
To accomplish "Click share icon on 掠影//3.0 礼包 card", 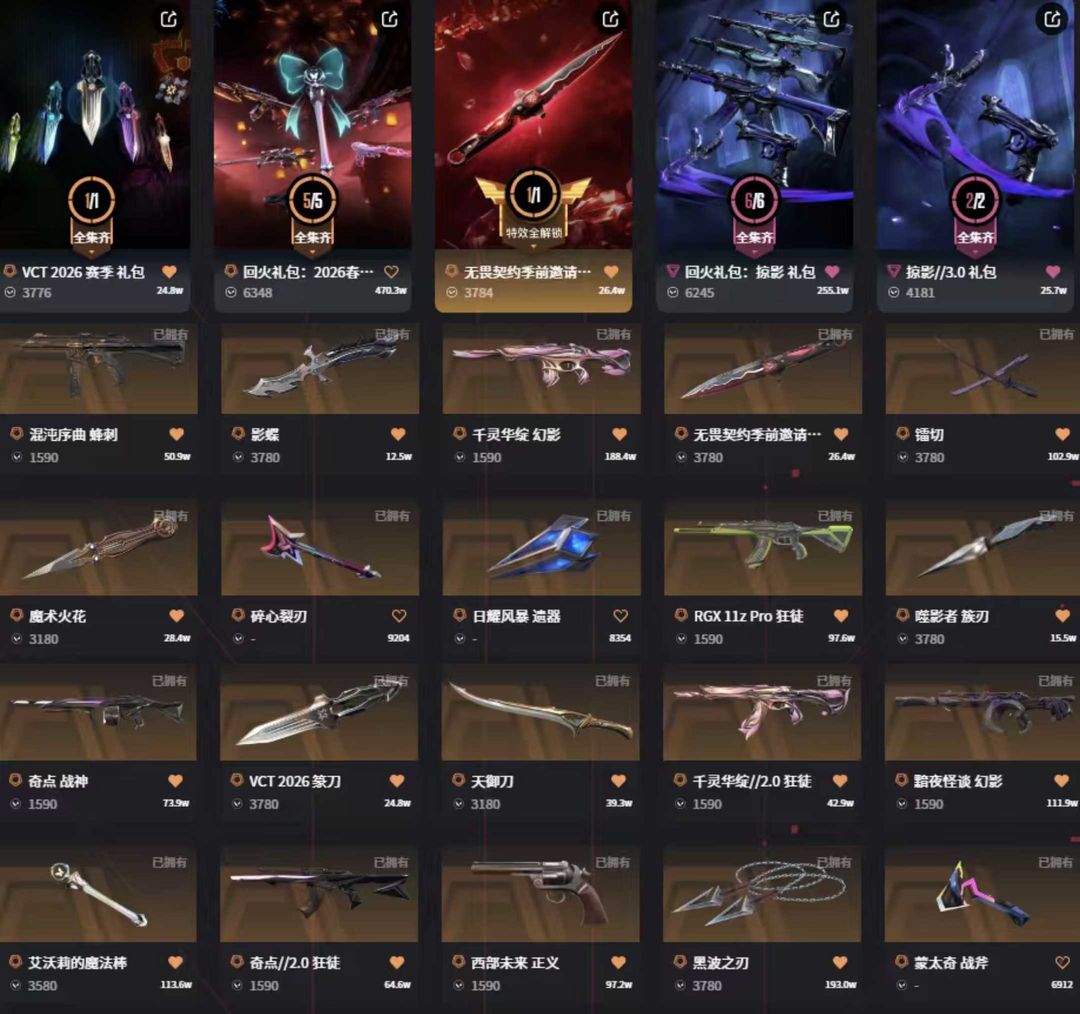I will [1052, 19].
